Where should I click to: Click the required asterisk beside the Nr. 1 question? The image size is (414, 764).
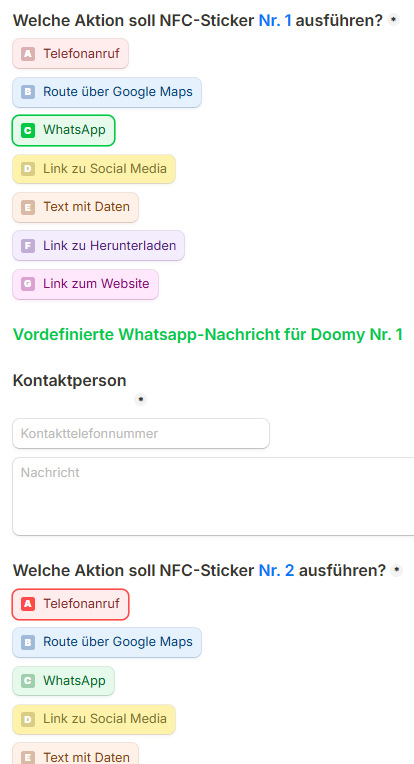tap(394, 20)
